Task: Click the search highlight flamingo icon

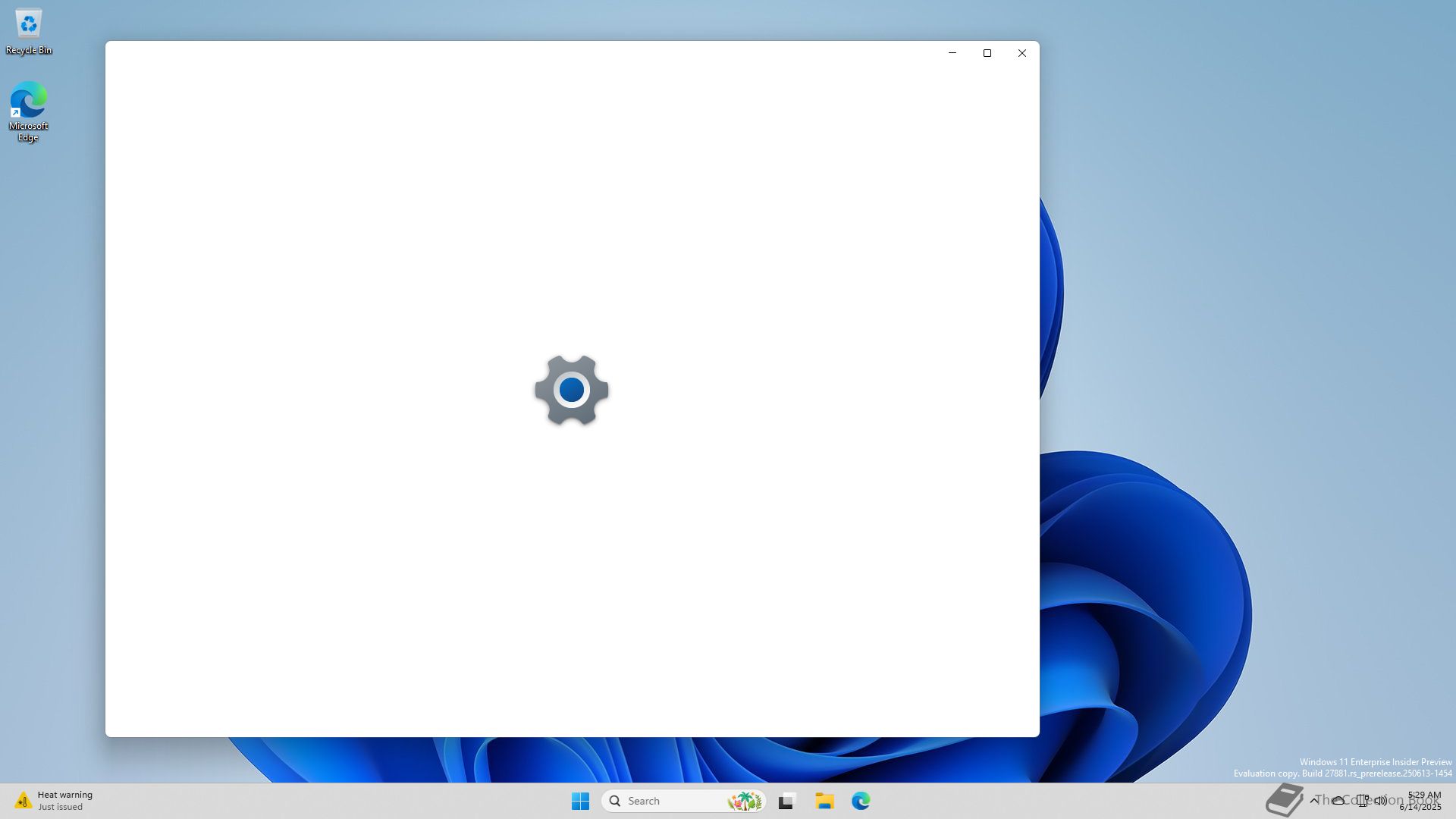Action: [744, 801]
